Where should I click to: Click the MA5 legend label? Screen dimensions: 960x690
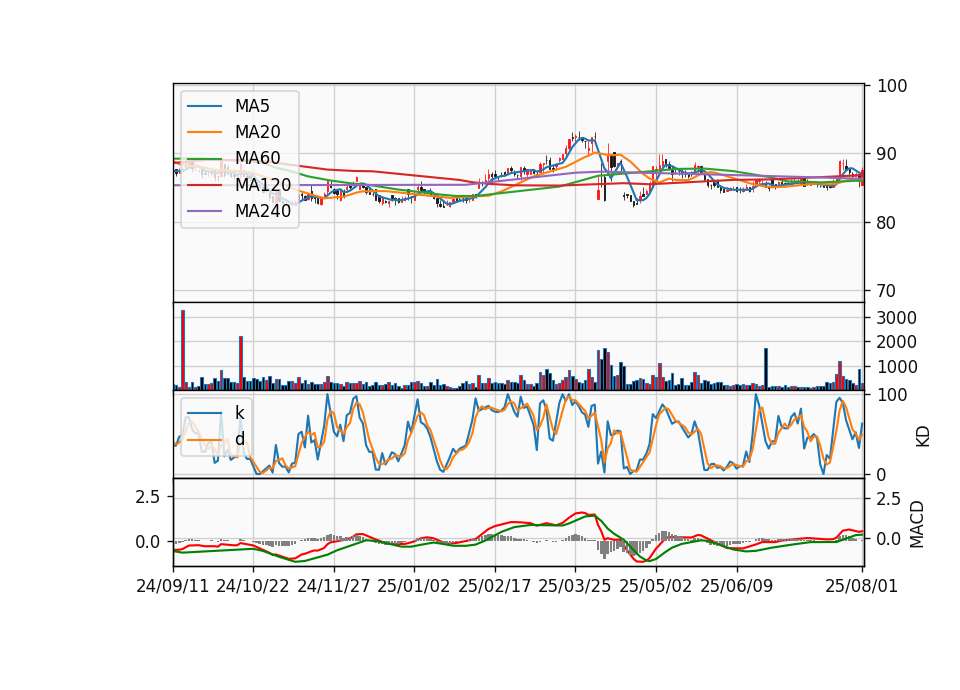(252, 106)
